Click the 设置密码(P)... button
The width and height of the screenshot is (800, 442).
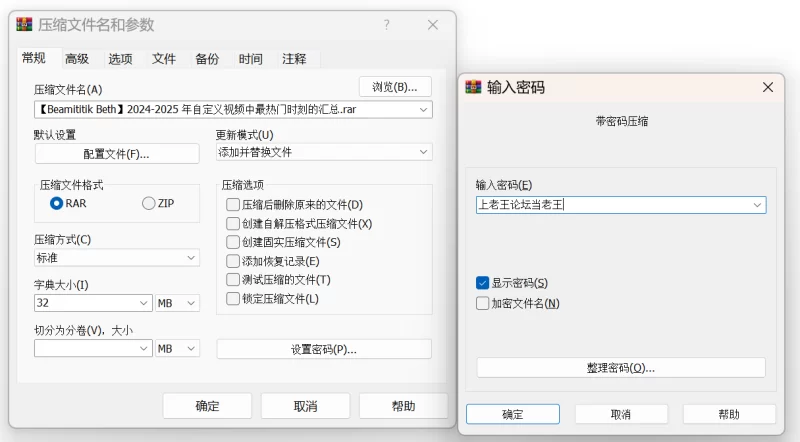324,349
